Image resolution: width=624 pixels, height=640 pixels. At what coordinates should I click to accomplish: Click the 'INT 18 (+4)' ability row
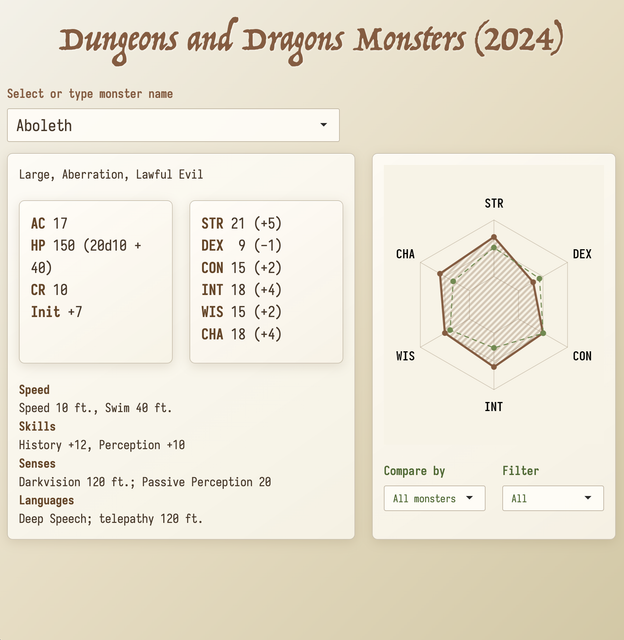tap(241, 290)
